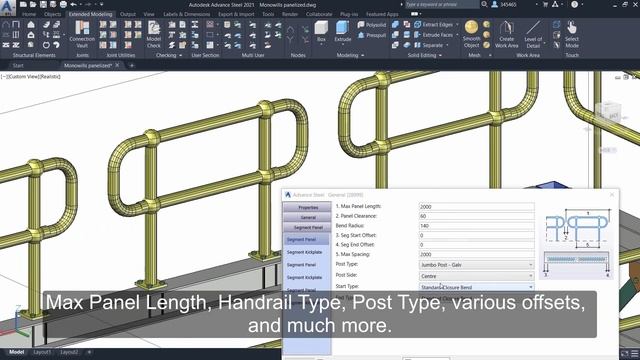This screenshot has height=360, width=640.
Task: Click the Panel Clearance field showing 60
Action: click(476, 216)
